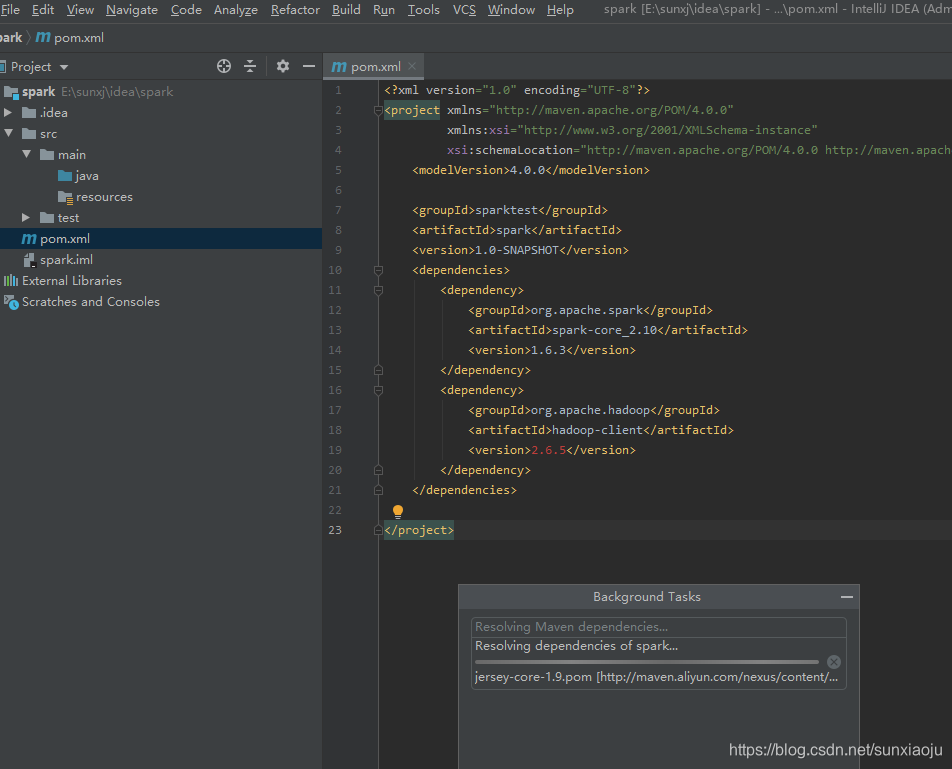Open the Run menu
Image resolution: width=952 pixels, height=769 pixels.
pyautogui.click(x=384, y=10)
